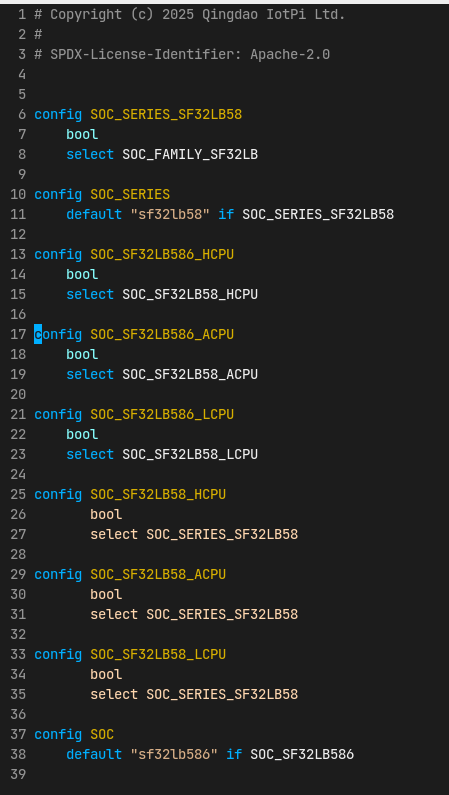This screenshot has width=449, height=795.
Task: Click select keyword on line 15
Action: click(x=90, y=295)
